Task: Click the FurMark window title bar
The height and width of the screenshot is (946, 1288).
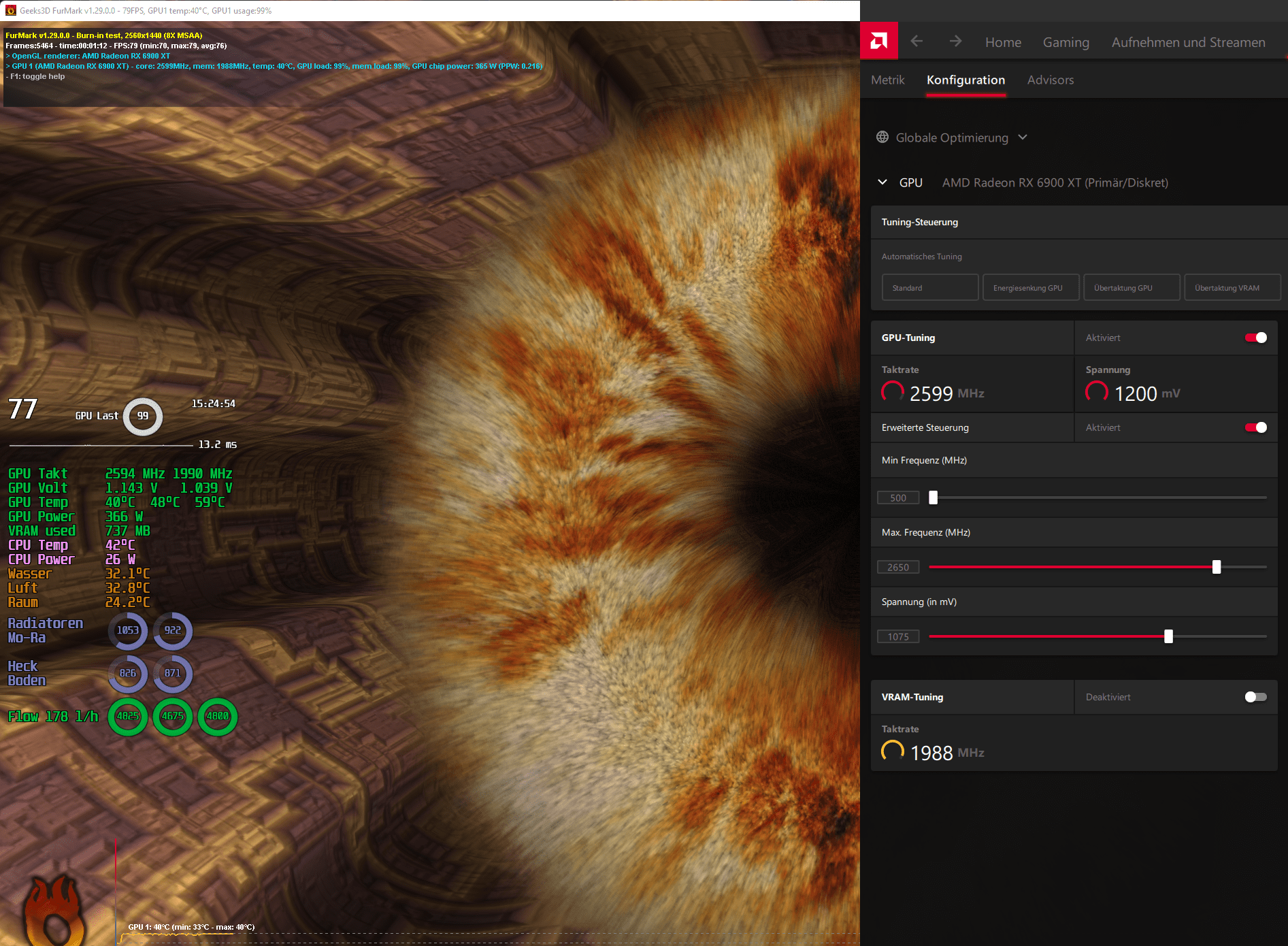Action: click(430, 10)
